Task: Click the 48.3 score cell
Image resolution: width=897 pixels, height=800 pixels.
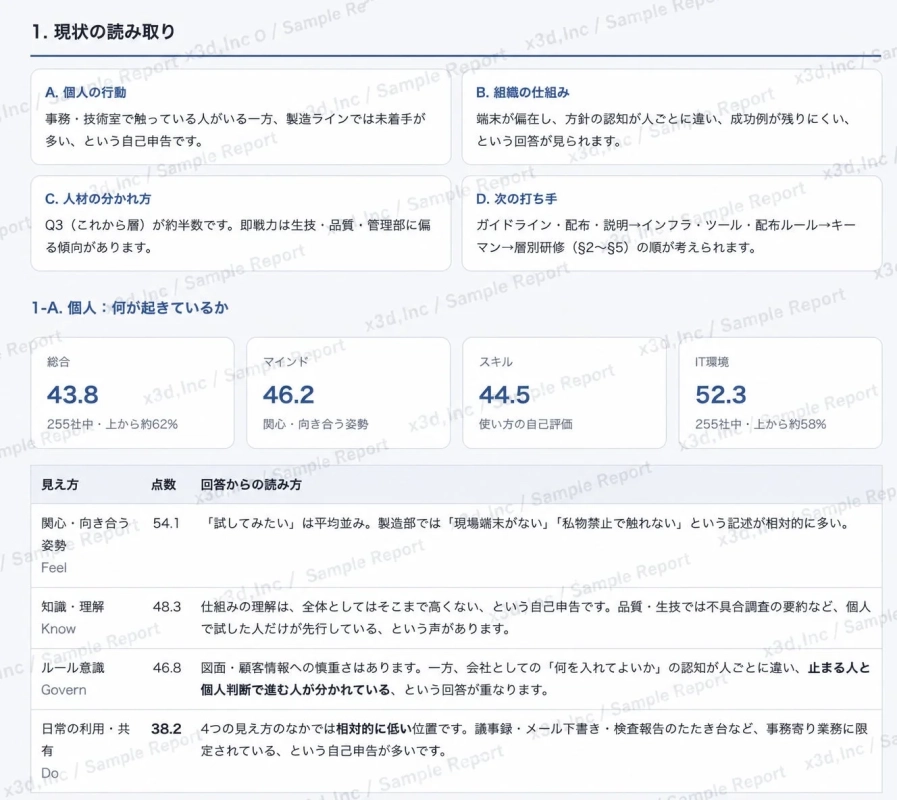Action: pyautogui.click(x=166, y=607)
